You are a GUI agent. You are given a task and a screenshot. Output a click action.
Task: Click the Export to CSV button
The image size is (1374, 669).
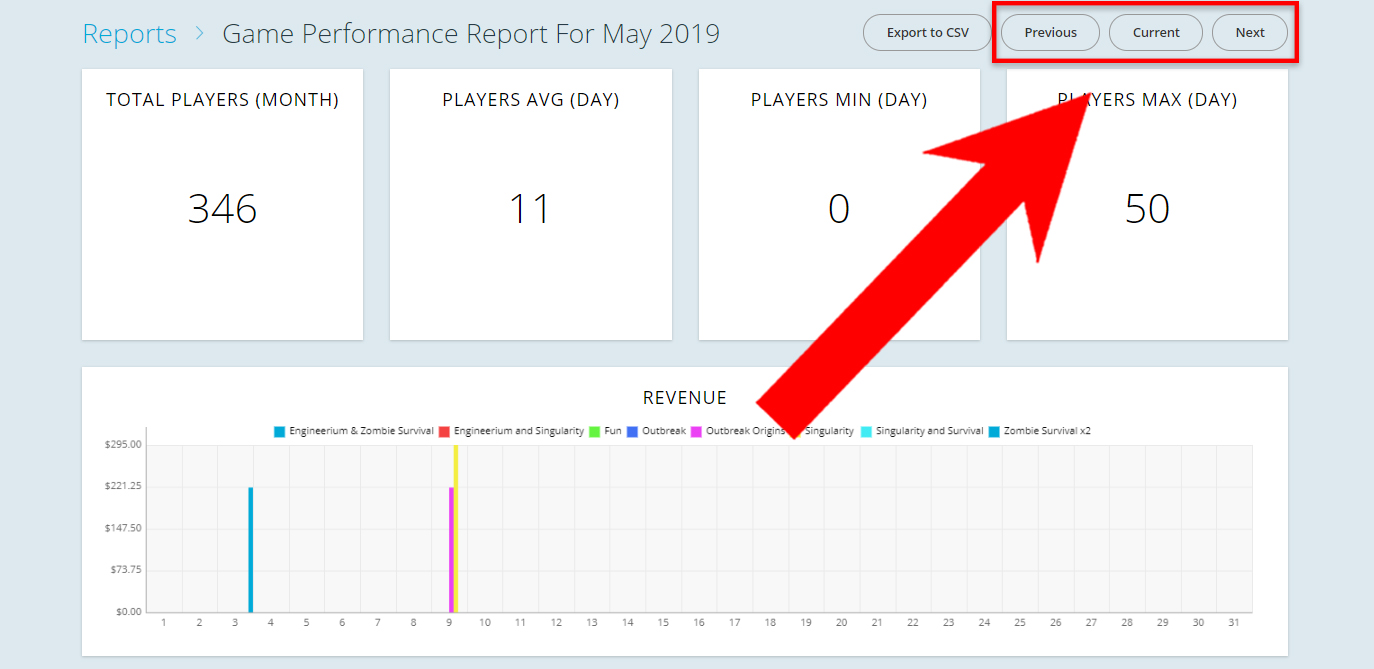(927, 33)
